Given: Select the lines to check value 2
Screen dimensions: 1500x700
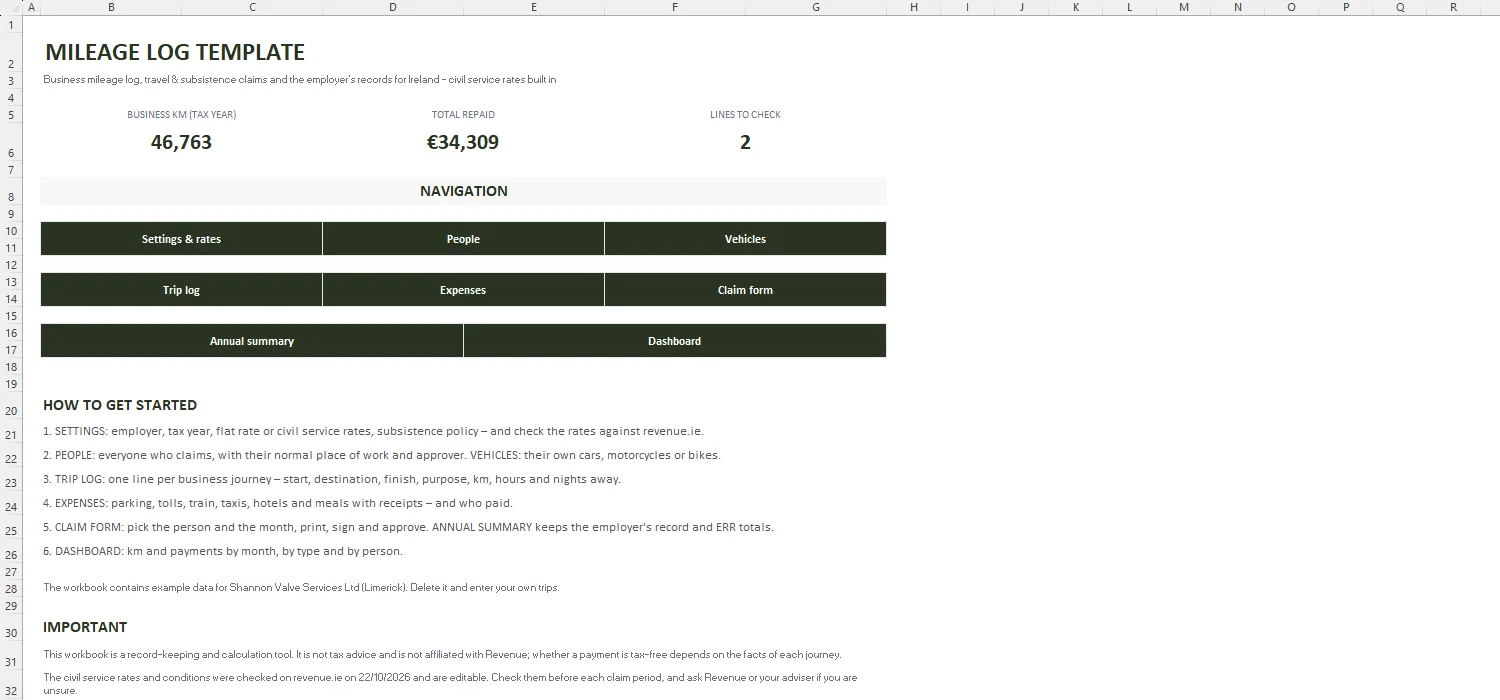Looking at the screenshot, I should point(745,142).
